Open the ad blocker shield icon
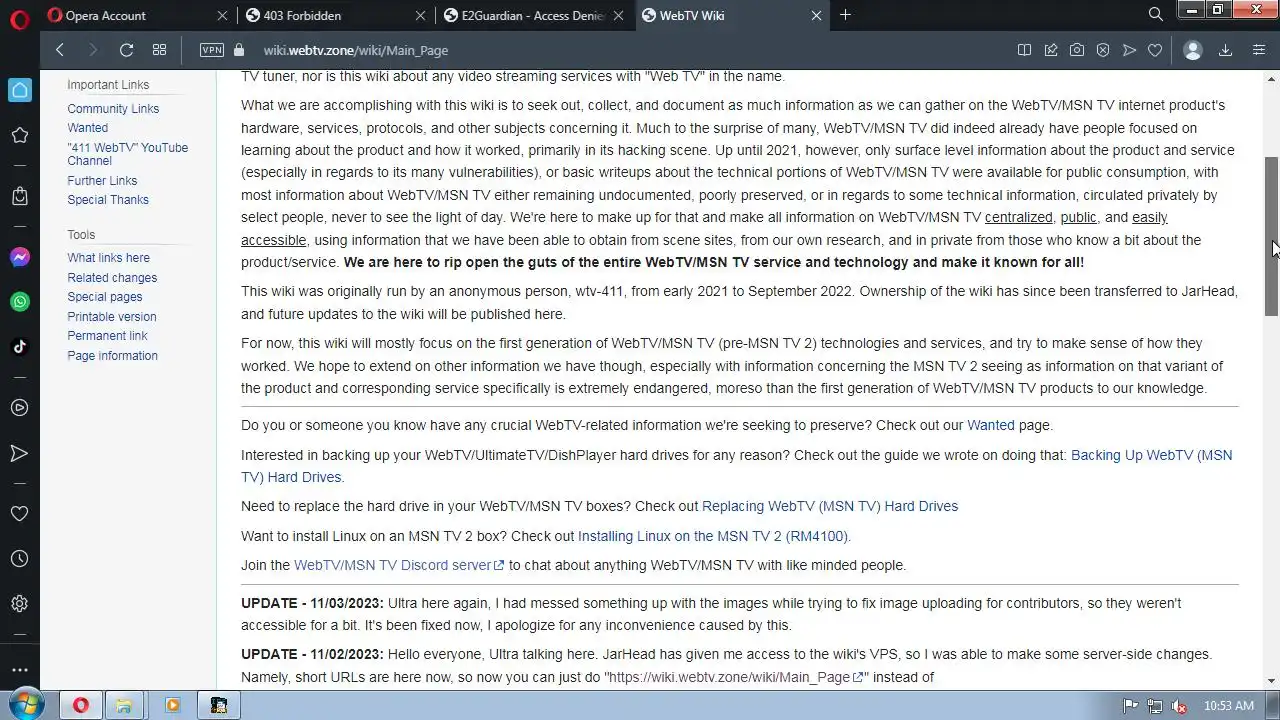This screenshot has width=1280, height=720. coord(1103,50)
